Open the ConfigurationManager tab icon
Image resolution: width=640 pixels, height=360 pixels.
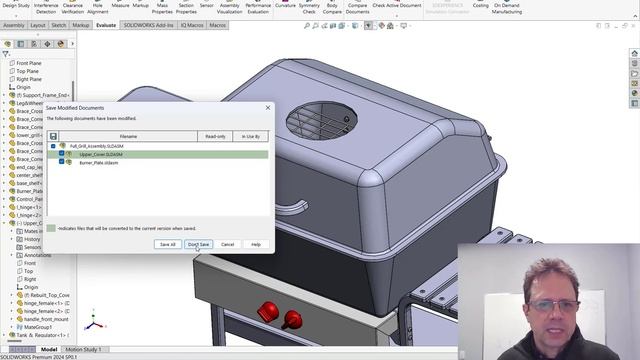pos(34,44)
